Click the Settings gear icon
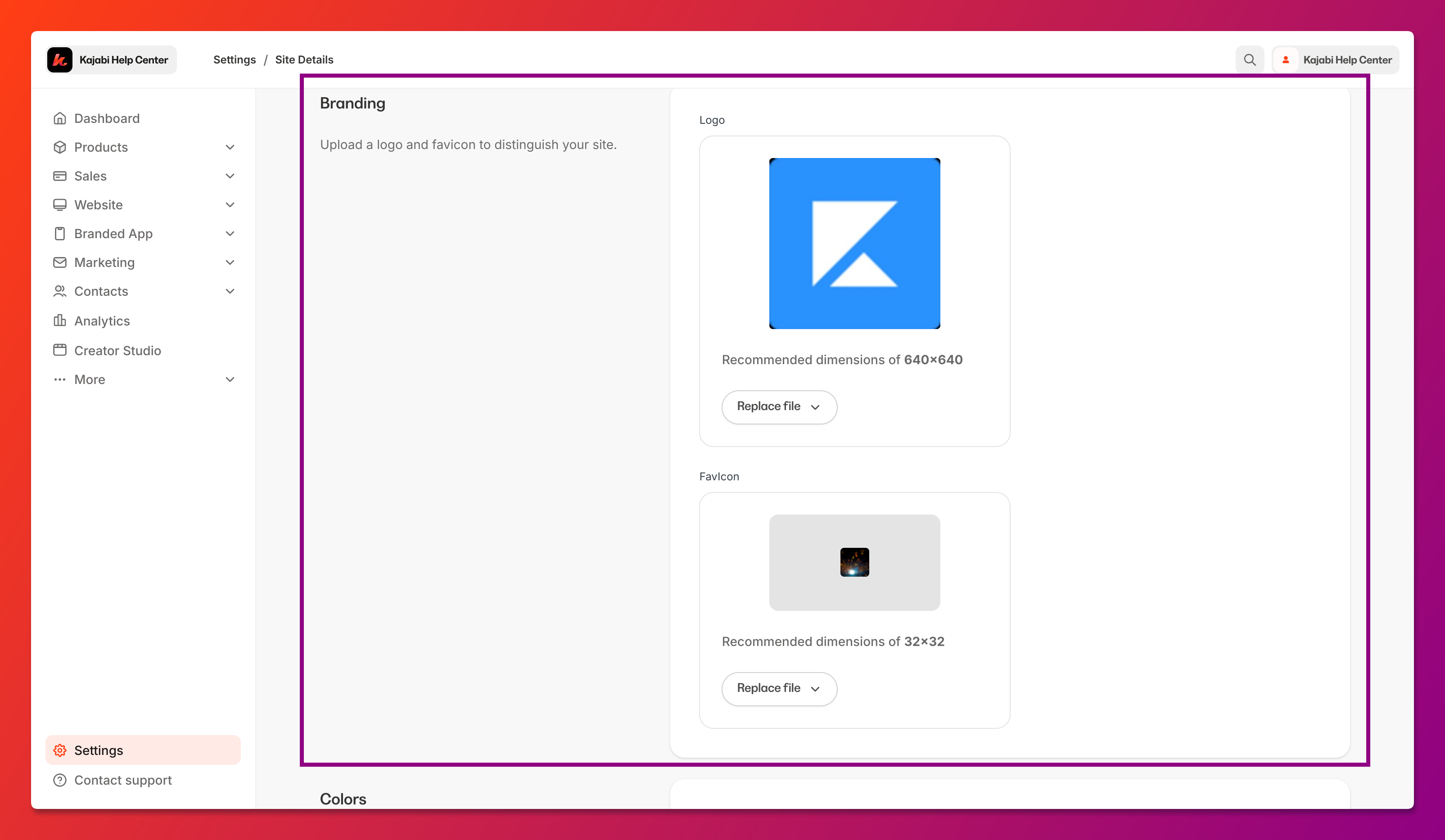The image size is (1445, 840). point(59,750)
